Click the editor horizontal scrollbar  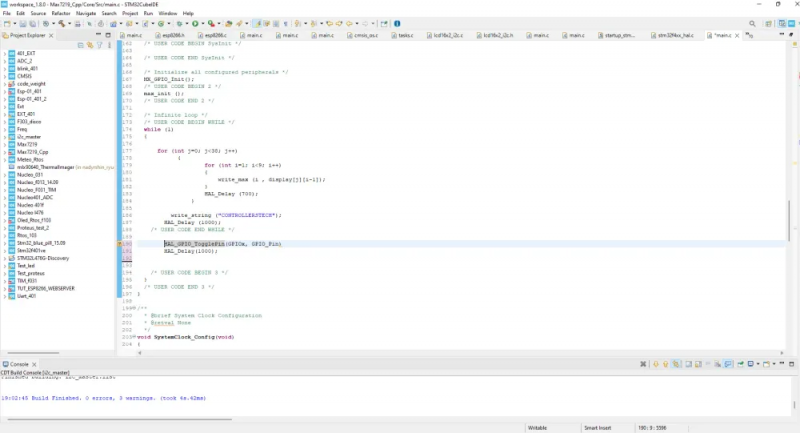click(x=459, y=352)
